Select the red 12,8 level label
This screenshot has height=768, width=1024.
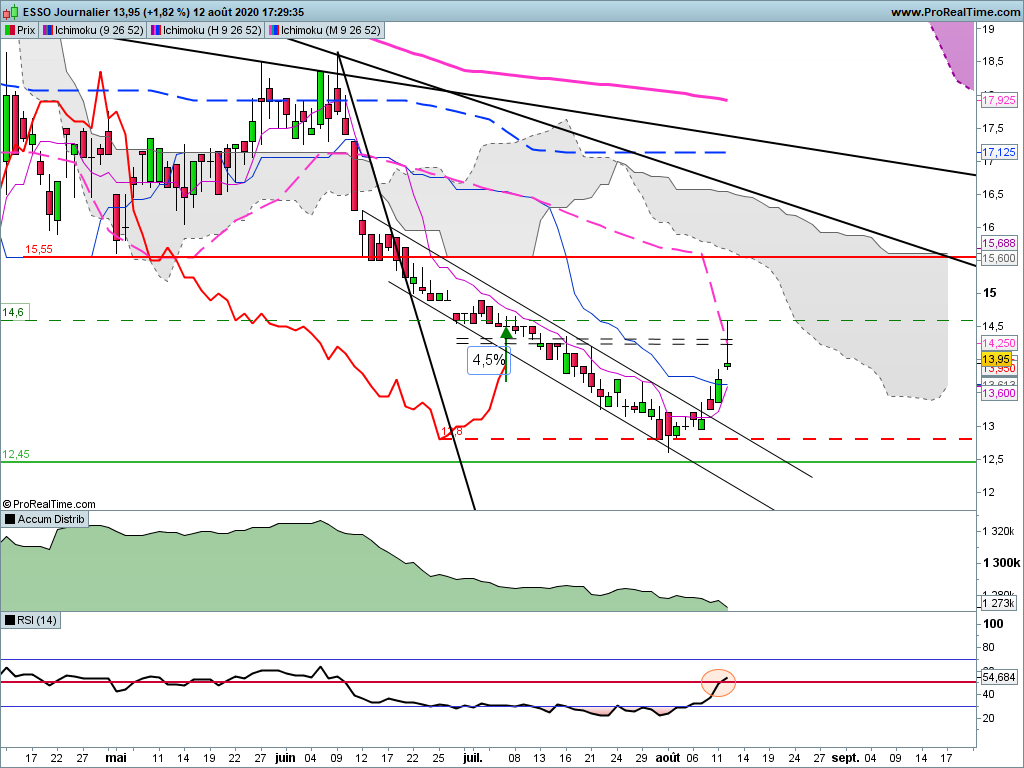click(452, 431)
